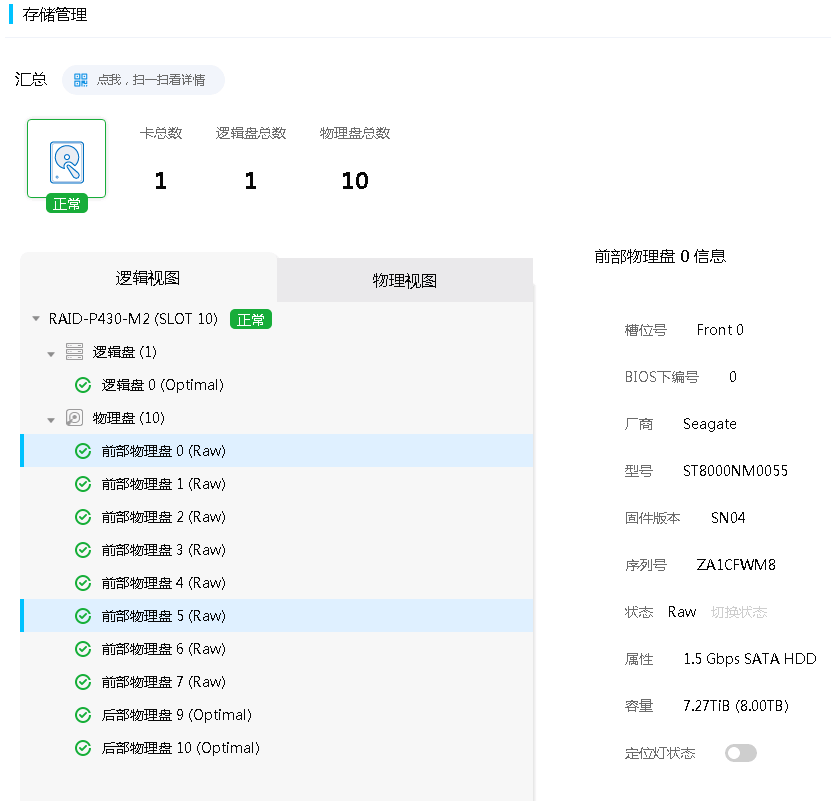Toggle the 定位灯状态 switch
Viewport: 831px width, 801px height.
point(740,753)
